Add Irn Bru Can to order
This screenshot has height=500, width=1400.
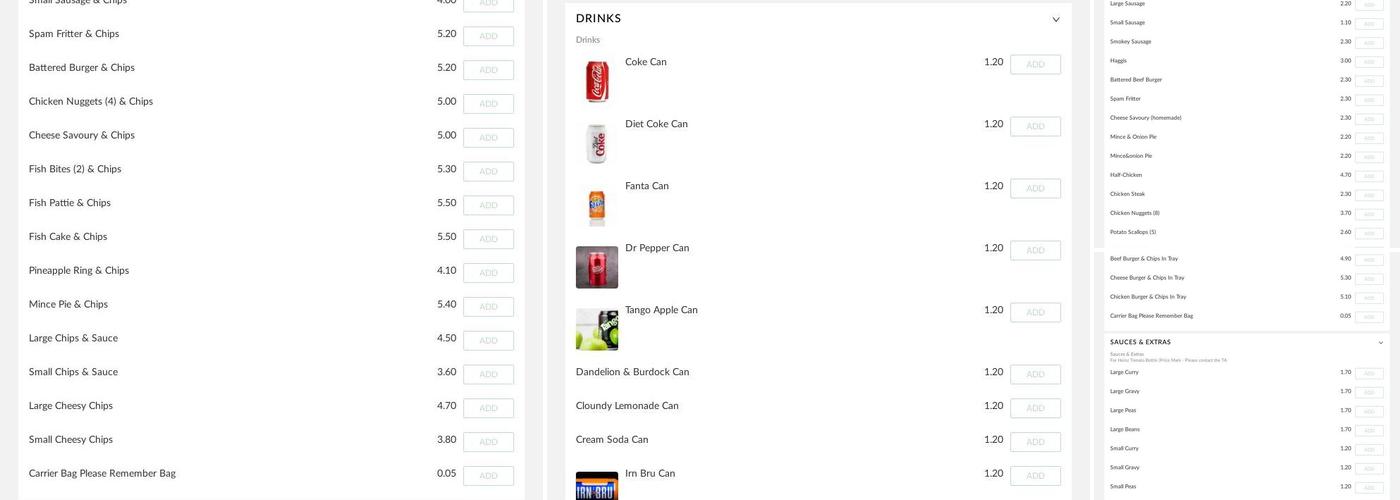click(x=1035, y=476)
